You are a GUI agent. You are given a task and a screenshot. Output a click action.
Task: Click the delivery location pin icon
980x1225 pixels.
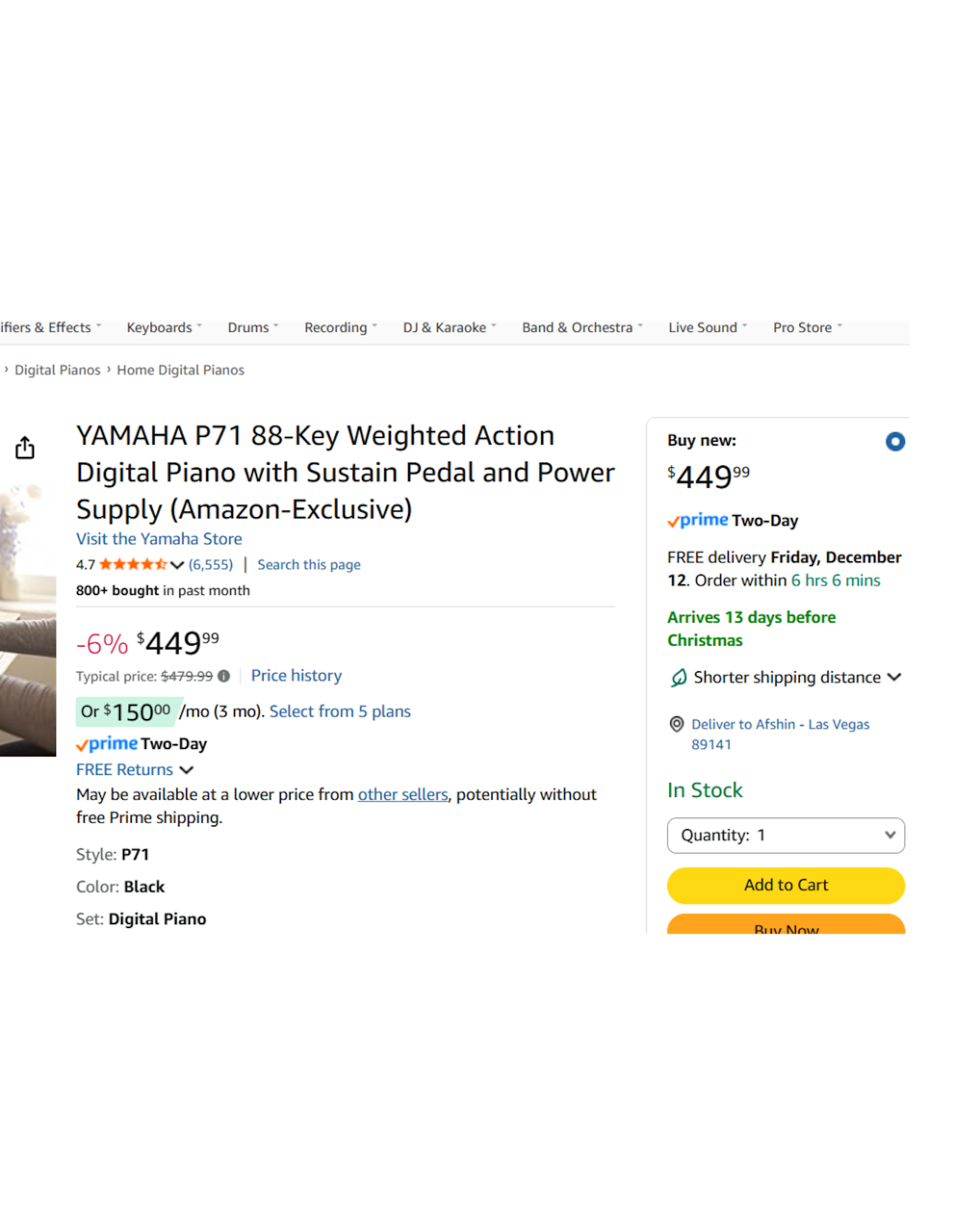point(677,725)
